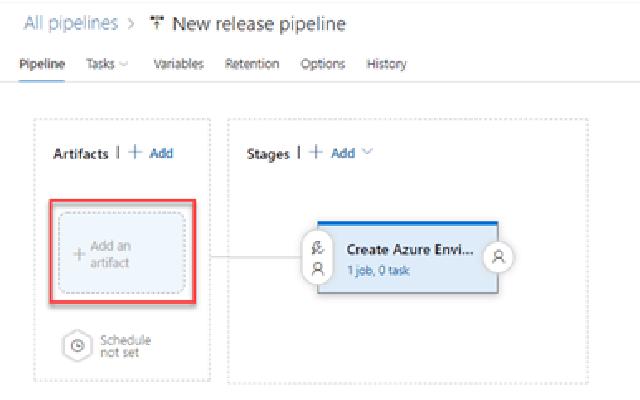Expand the Tasks tab dropdown arrow
The image size is (640, 400).
124,64
